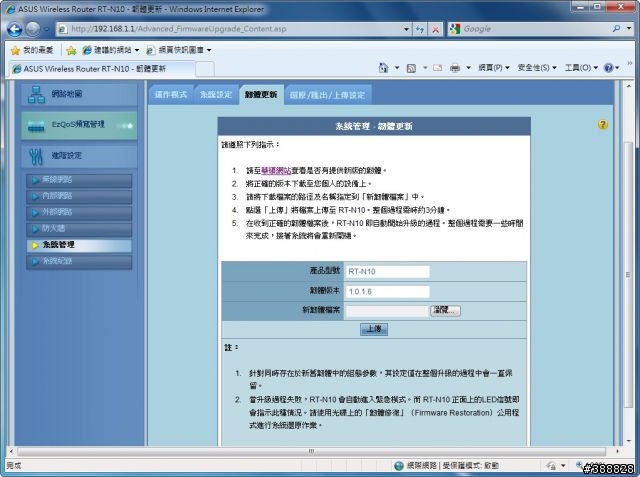Viewport: 640px width, 477px height.
Task: Click the zoom level magnifier in status bar
Action: [x=579, y=465]
